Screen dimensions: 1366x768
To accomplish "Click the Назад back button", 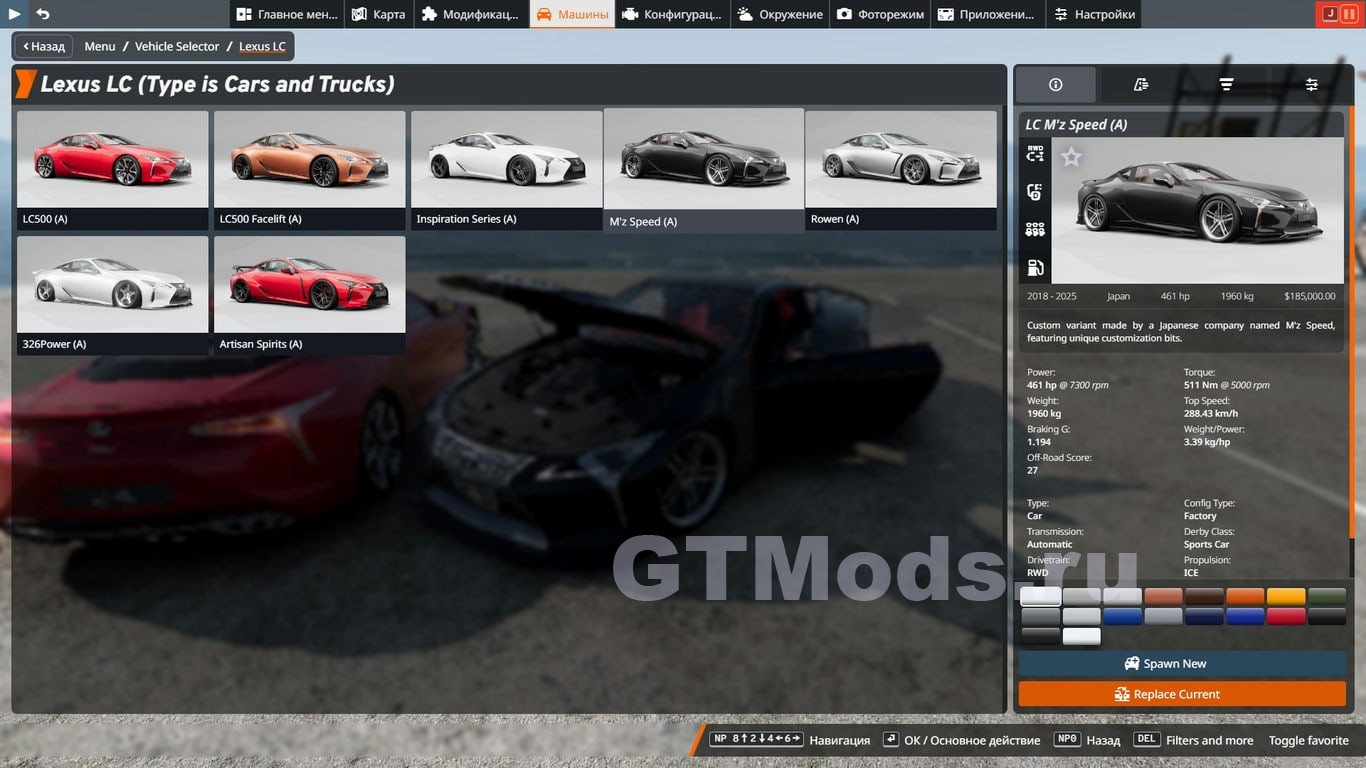I will click(x=42, y=46).
